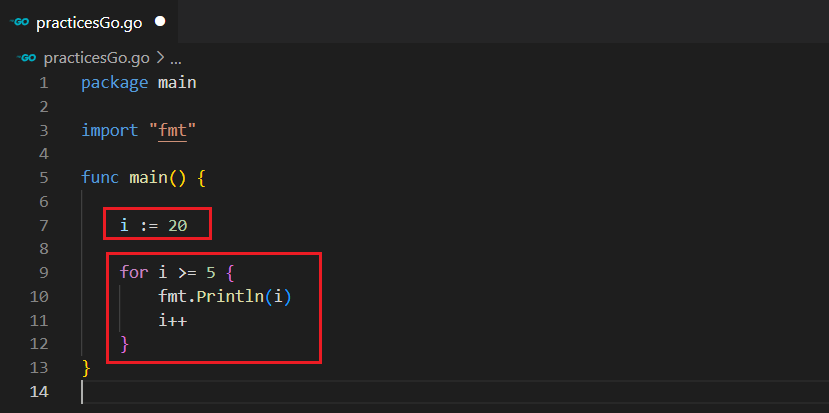The width and height of the screenshot is (829, 413).
Task: Select the practicesGo.go editor tab
Action: tap(90, 21)
